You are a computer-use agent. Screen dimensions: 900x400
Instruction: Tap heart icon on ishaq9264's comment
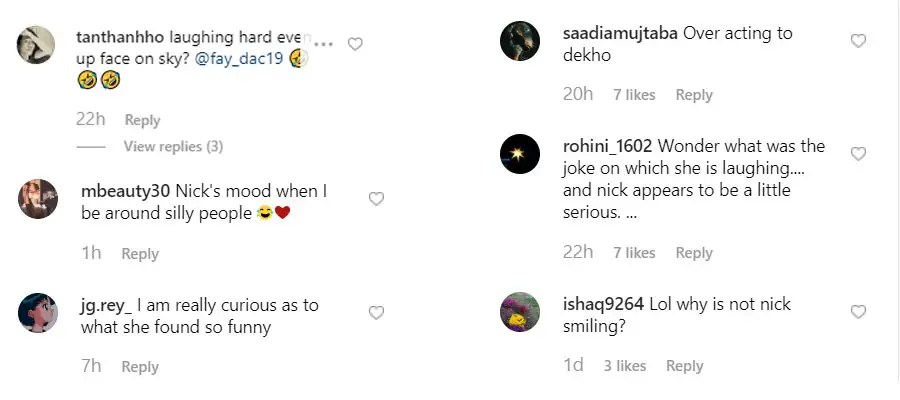pos(857,312)
